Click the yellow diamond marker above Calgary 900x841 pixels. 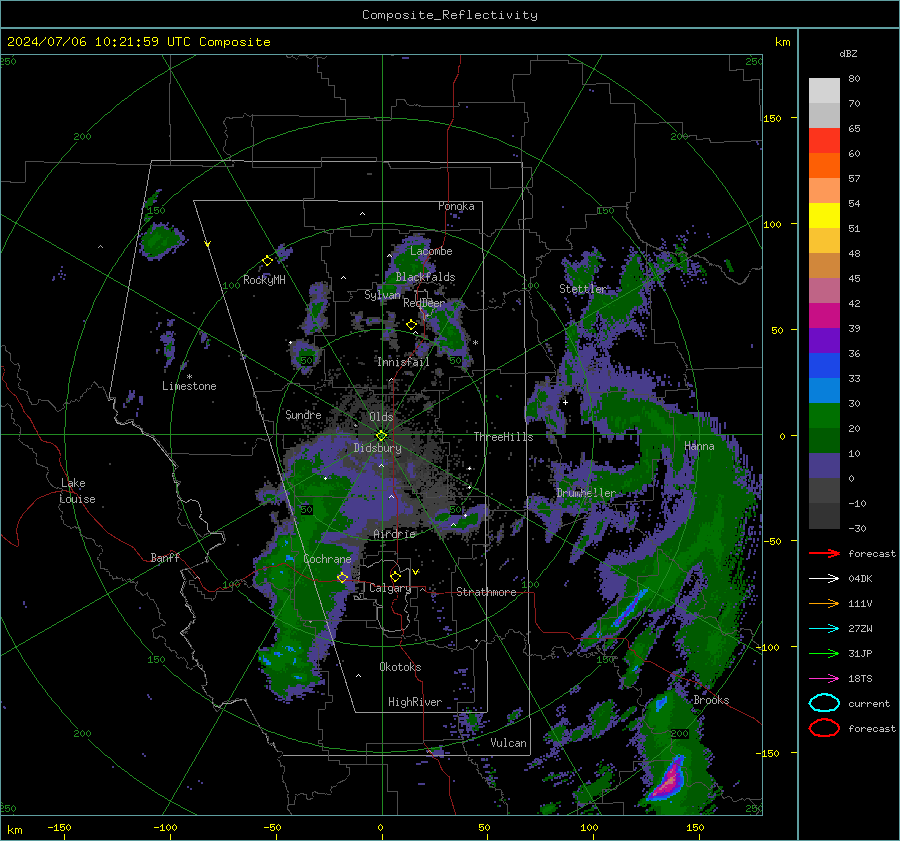click(395, 576)
